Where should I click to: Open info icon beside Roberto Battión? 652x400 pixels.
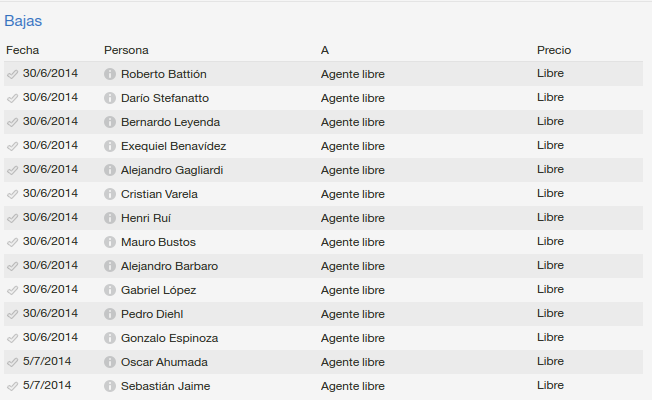tap(110, 74)
